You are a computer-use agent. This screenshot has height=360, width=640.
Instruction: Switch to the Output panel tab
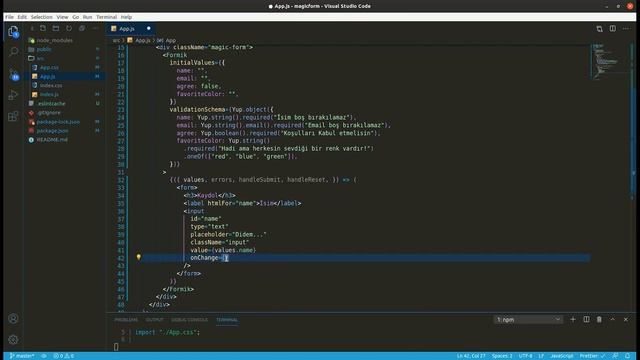[154, 320]
